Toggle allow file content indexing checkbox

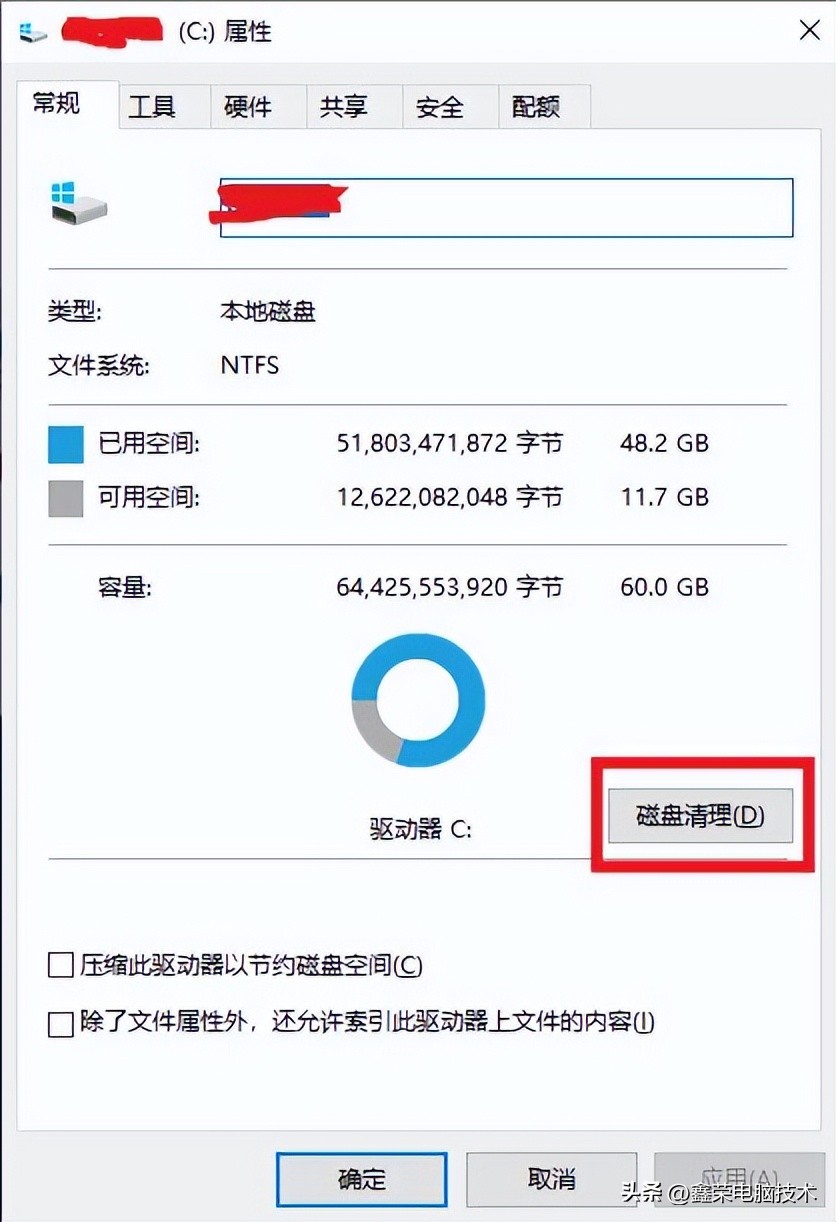(62, 1024)
